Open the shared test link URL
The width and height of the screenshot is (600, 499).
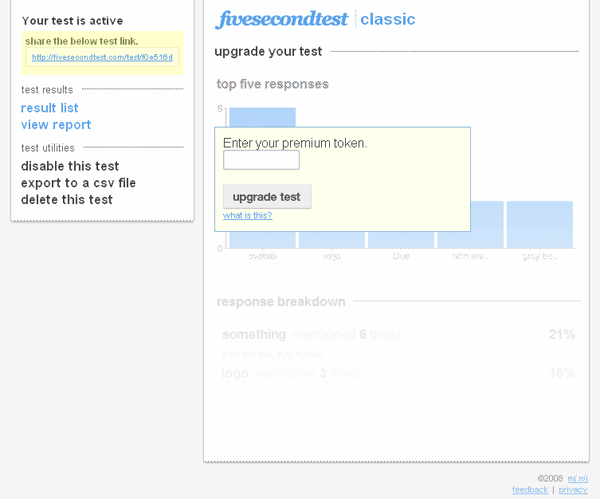[102, 57]
